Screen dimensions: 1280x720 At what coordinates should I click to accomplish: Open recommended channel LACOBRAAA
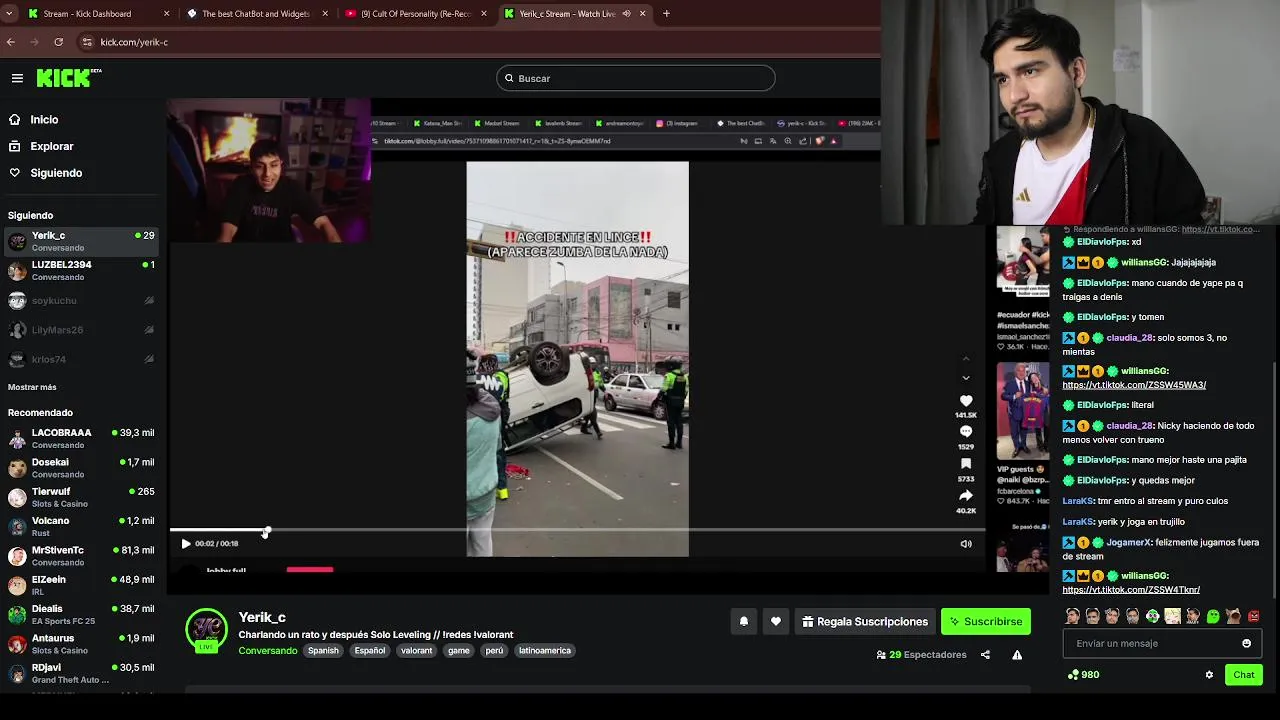pyautogui.click(x=81, y=438)
